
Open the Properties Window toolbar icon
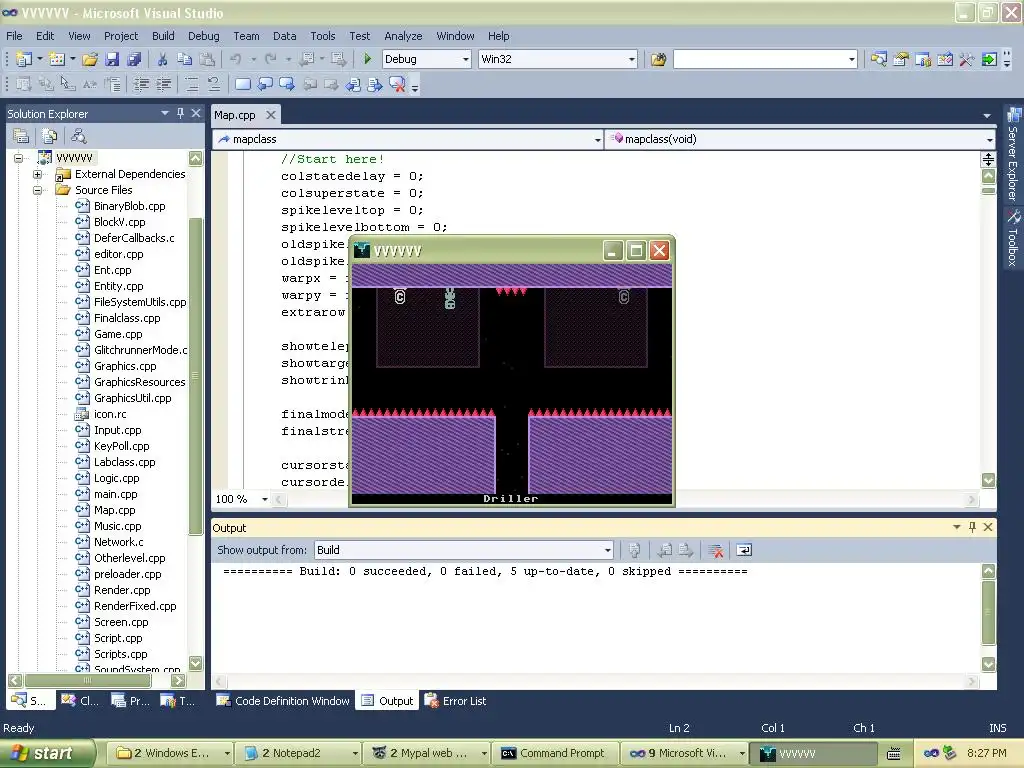click(901, 59)
